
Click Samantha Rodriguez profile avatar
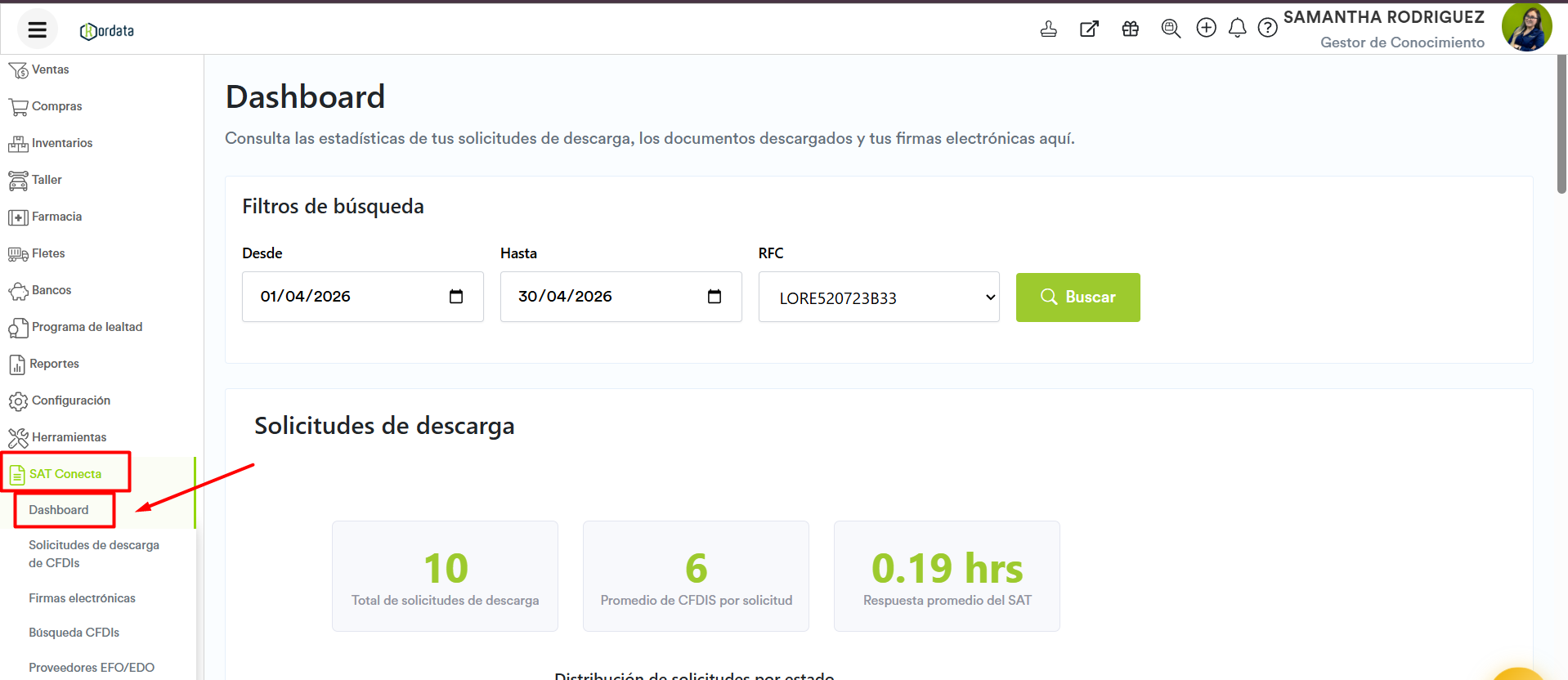point(1526,28)
